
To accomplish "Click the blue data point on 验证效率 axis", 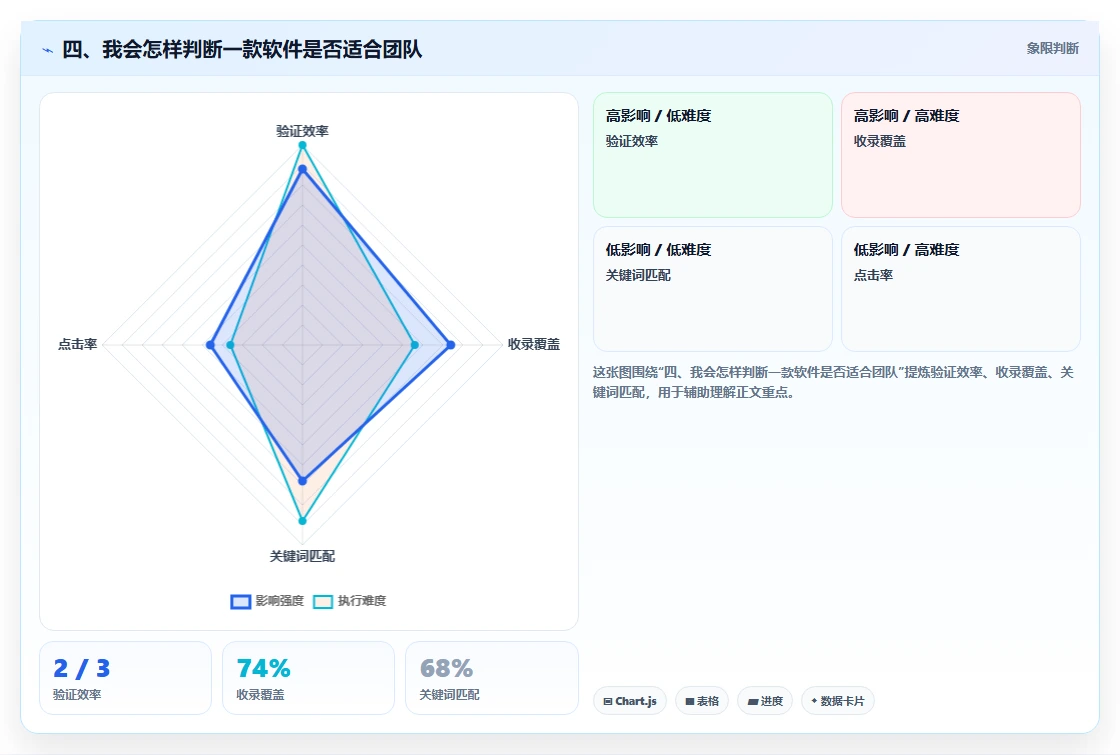I will point(302,169).
